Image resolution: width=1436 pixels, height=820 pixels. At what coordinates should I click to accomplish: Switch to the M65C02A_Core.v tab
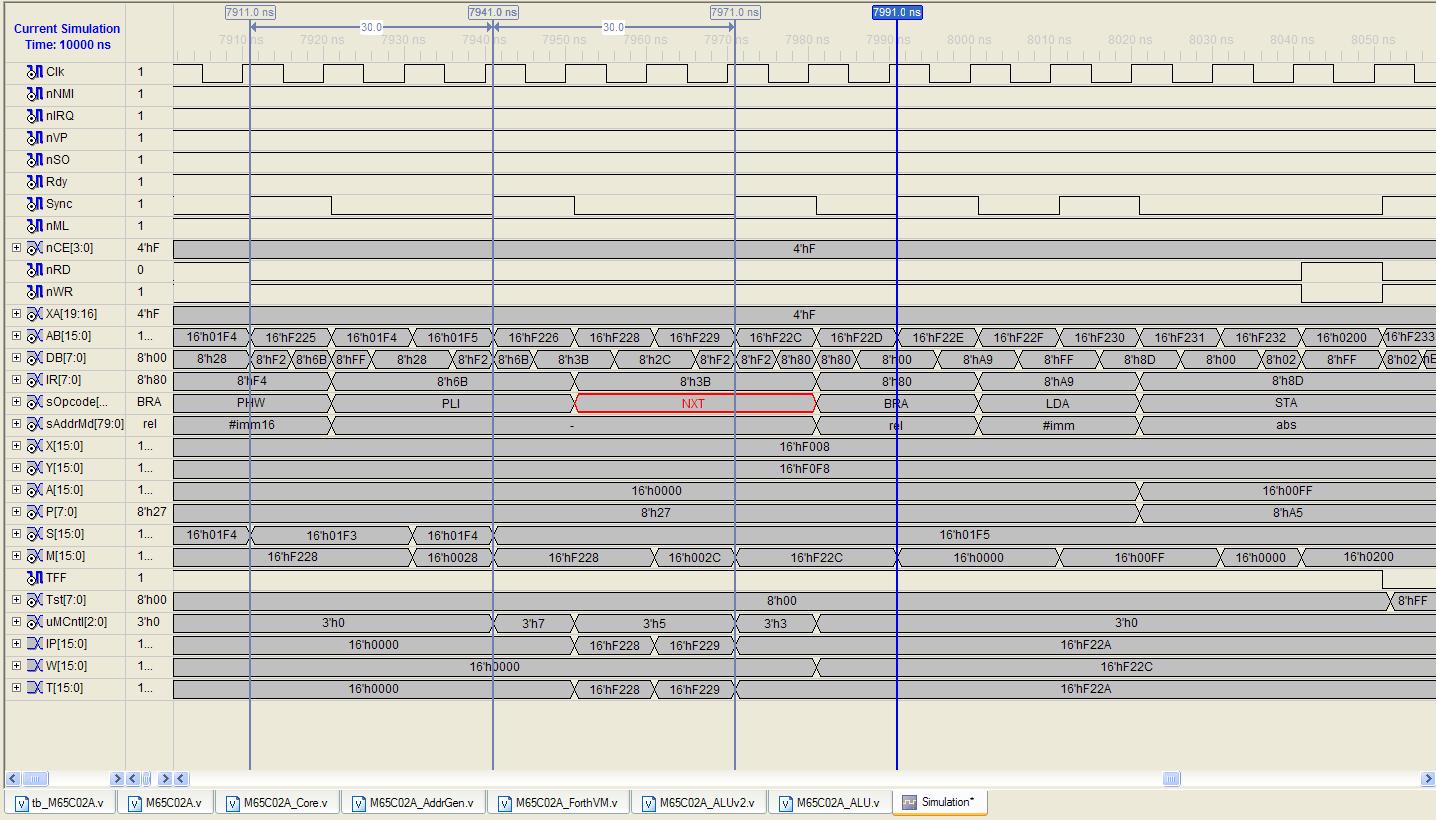[x=287, y=803]
